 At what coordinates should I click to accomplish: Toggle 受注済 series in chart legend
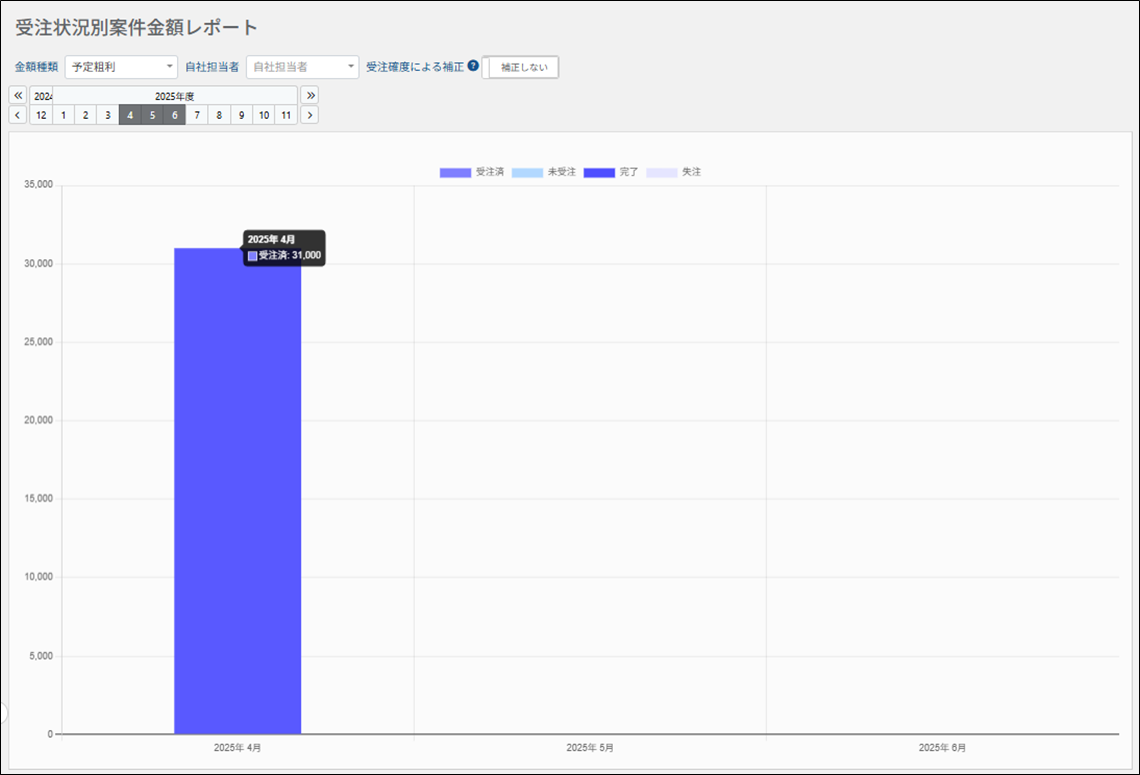pyautogui.click(x=455, y=173)
